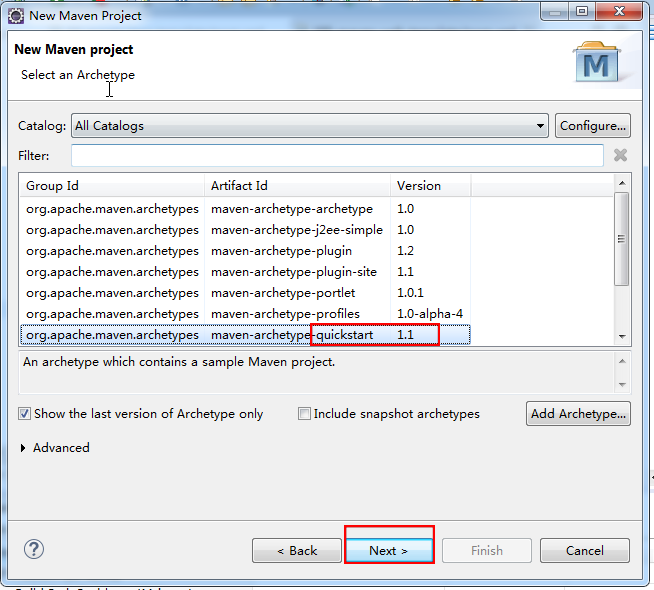Image resolution: width=654 pixels, height=590 pixels.
Task: Click the Add Archetype... button
Action: point(578,414)
